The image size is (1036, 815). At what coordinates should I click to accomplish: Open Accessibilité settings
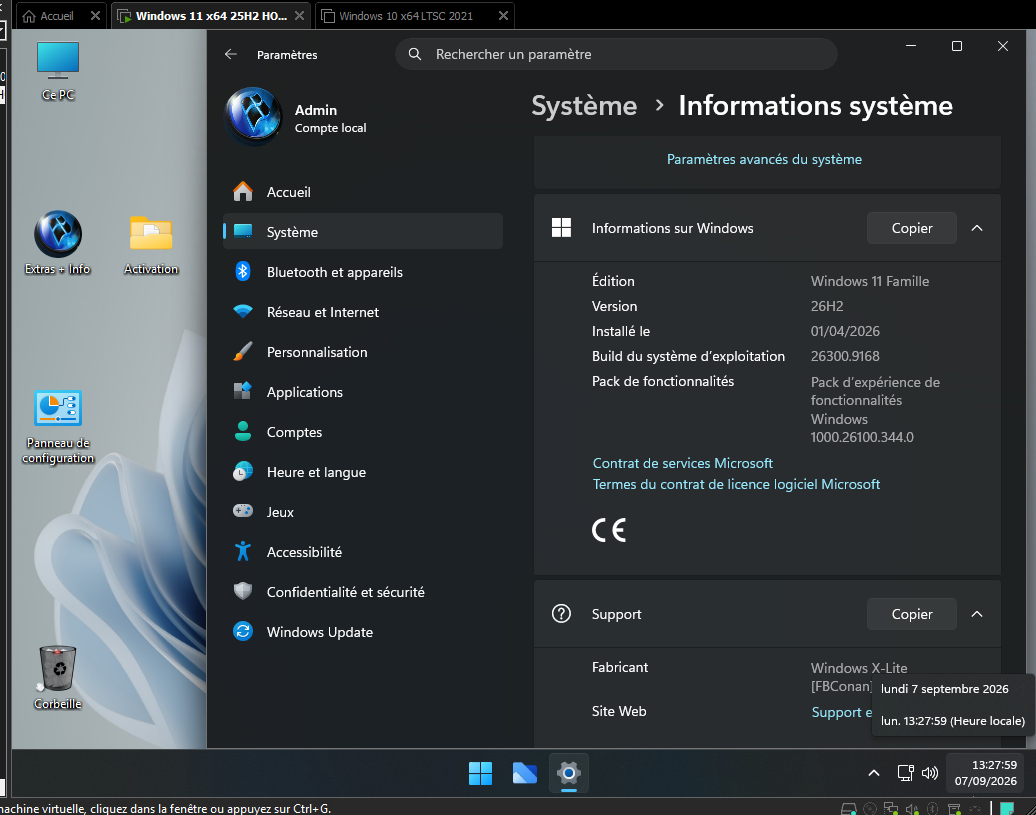[x=363, y=552]
